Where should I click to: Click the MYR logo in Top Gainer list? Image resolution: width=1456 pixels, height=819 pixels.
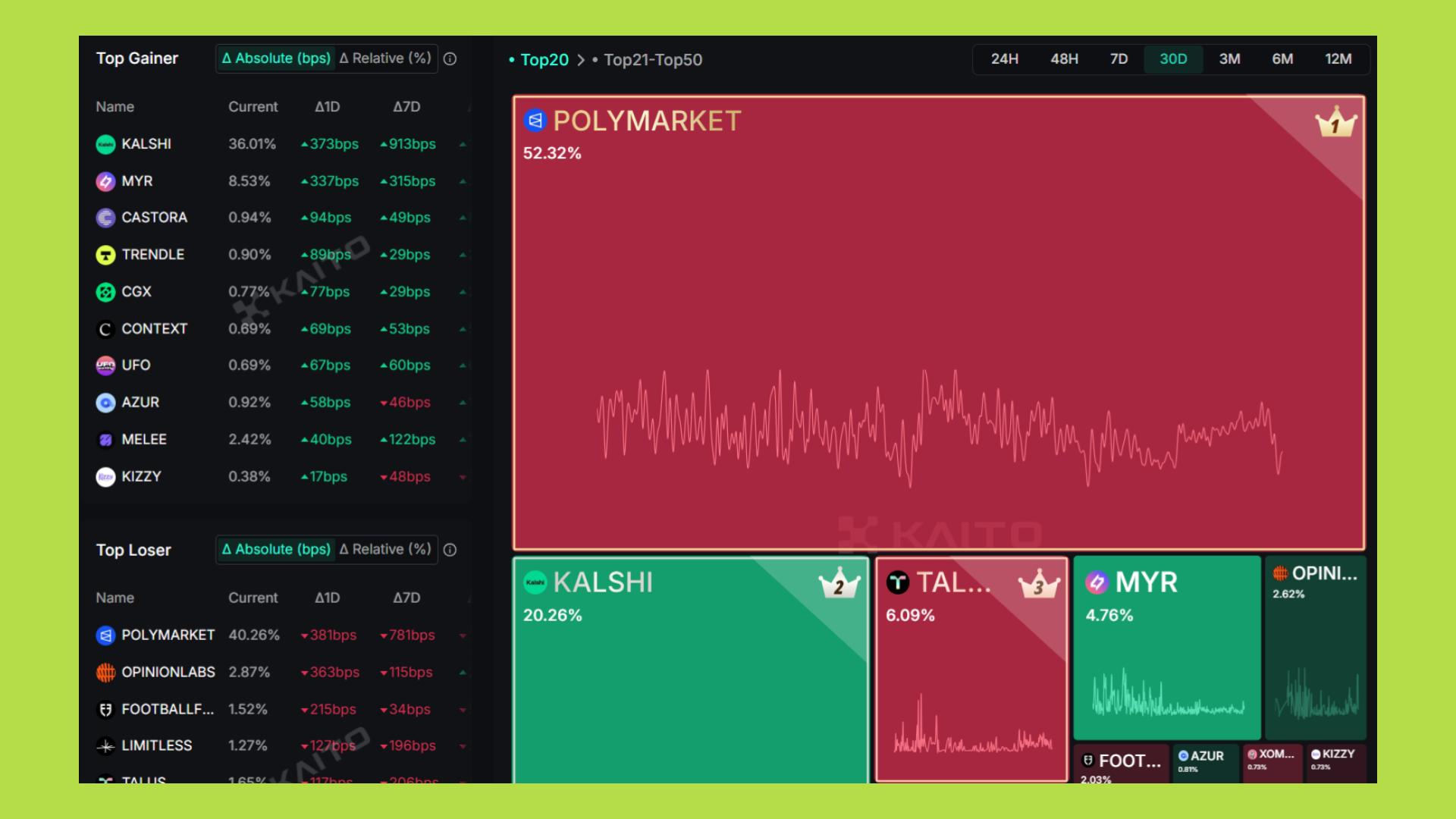tap(105, 181)
